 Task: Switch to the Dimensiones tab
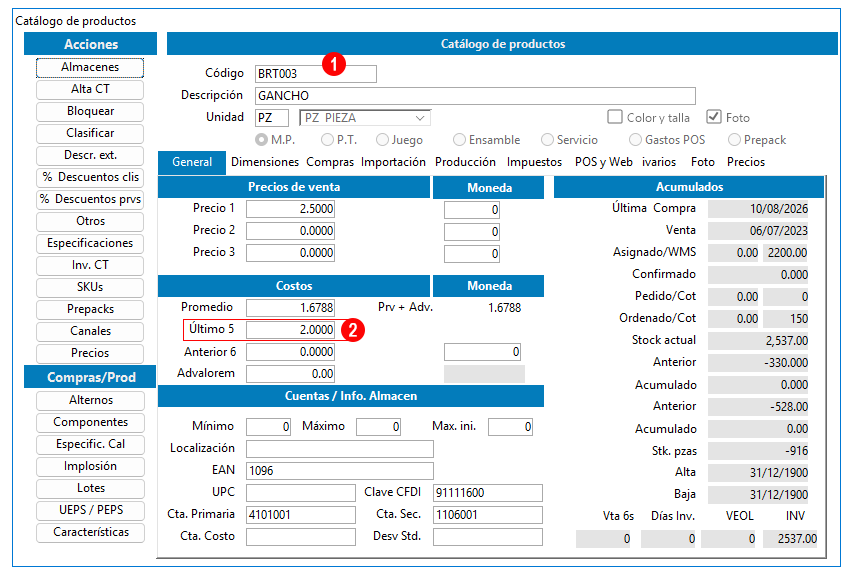coord(265,162)
